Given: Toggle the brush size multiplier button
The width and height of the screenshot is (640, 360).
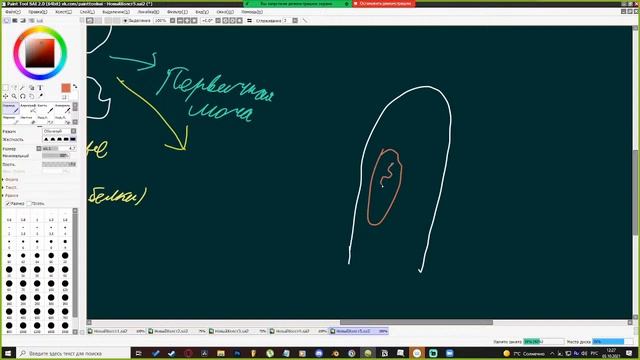Looking at the screenshot, I should pos(39,149).
